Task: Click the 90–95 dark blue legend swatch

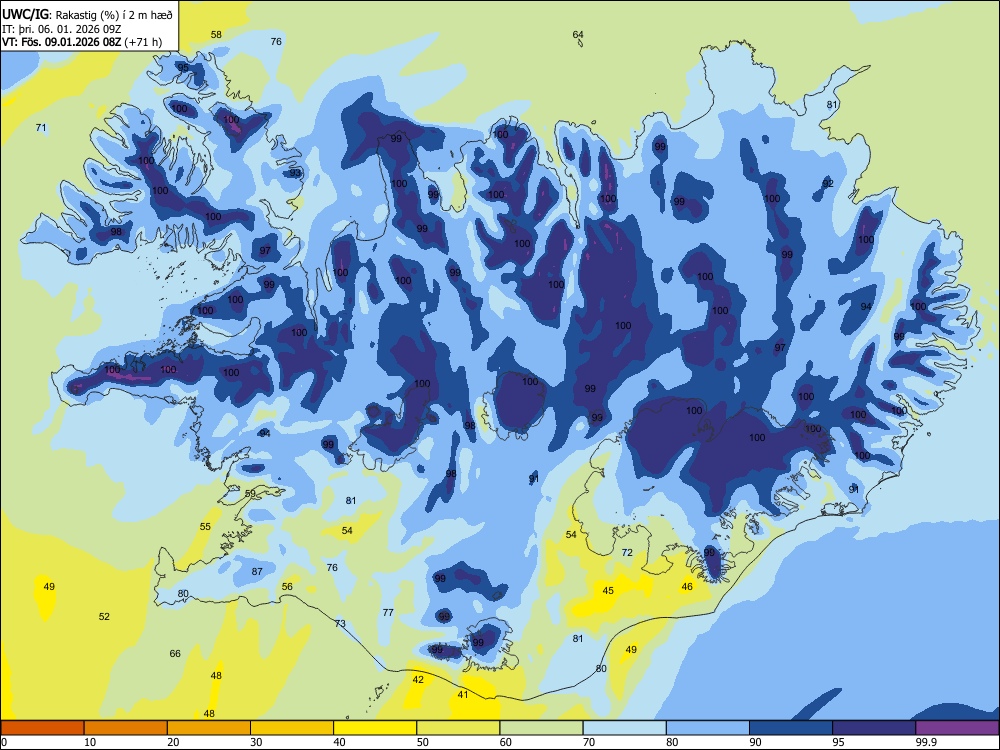Action: (791, 728)
